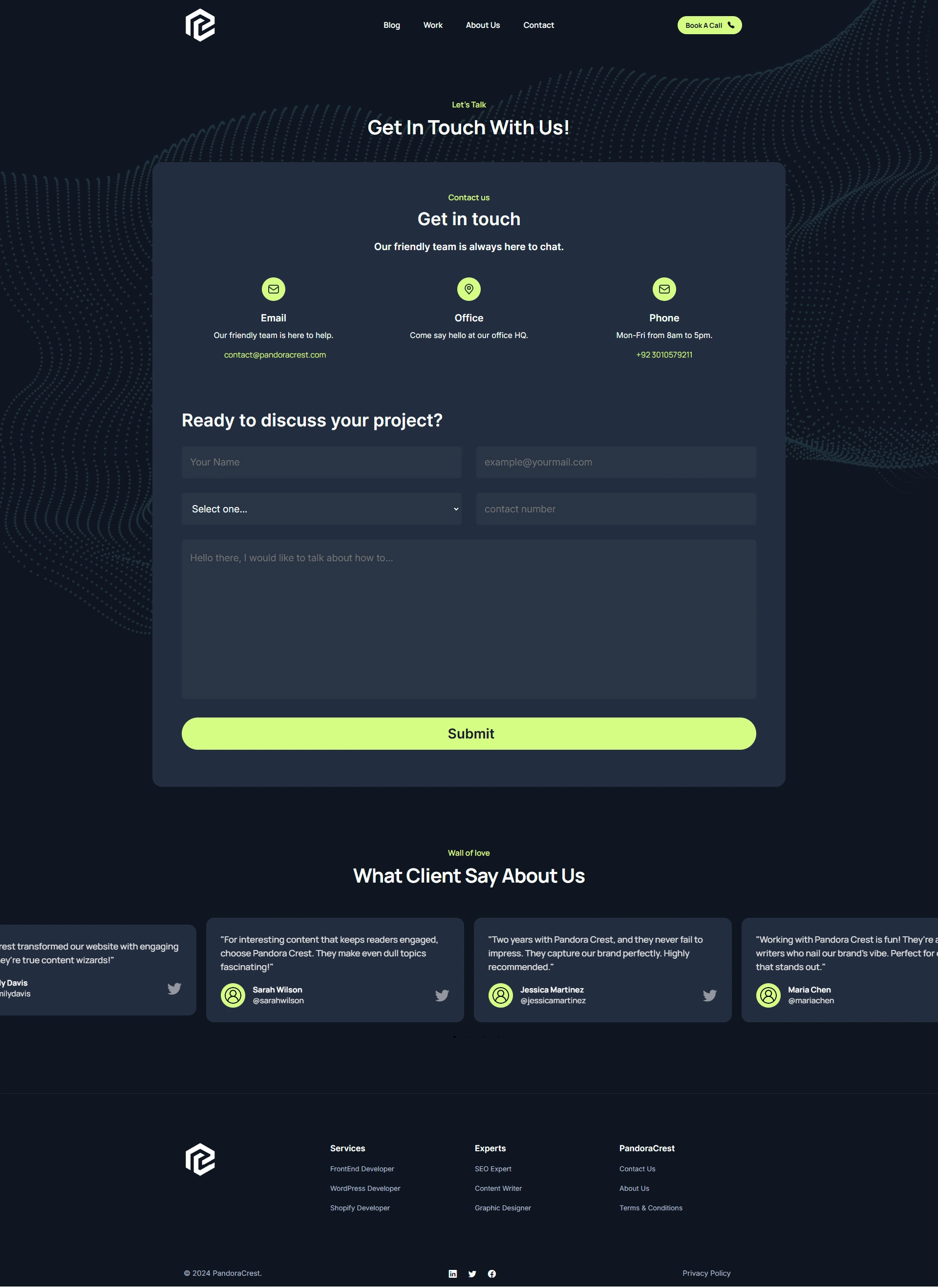This screenshot has height=1288, width=938.
Task: Click the Privacy Policy footer link
Action: point(706,1272)
